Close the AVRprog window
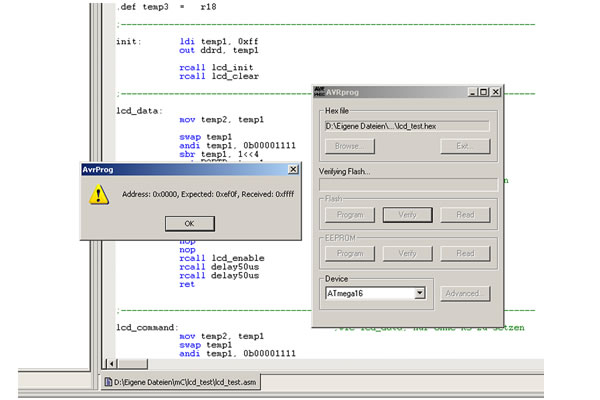 click(496, 92)
